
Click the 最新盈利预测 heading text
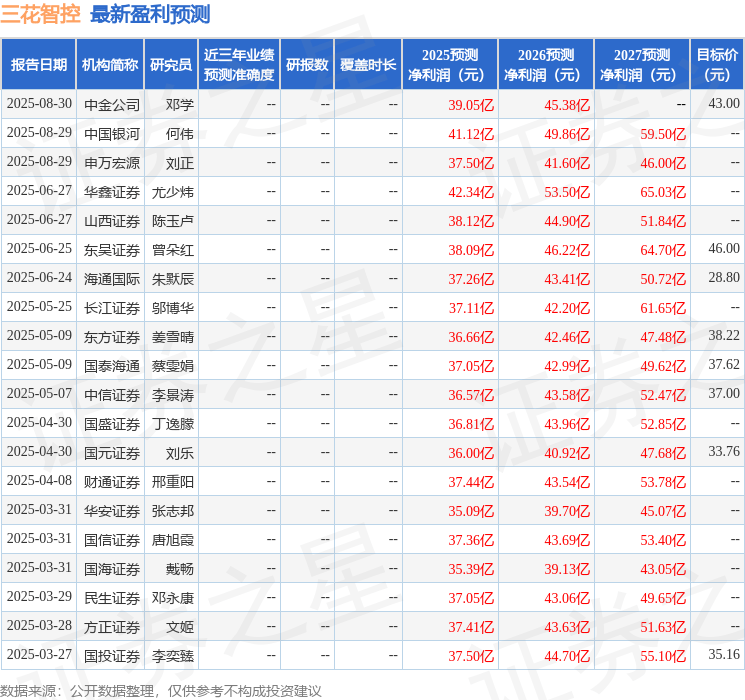click(150, 14)
